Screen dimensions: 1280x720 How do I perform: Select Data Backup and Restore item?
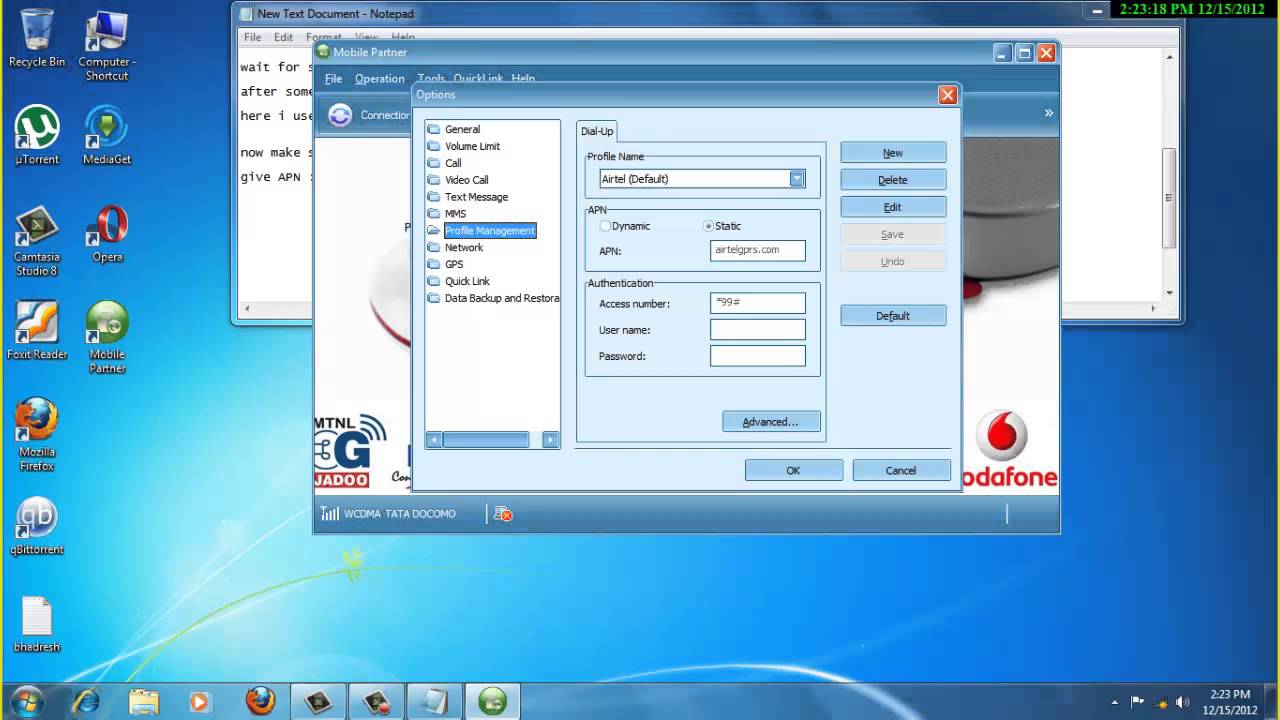click(x=502, y=298)
